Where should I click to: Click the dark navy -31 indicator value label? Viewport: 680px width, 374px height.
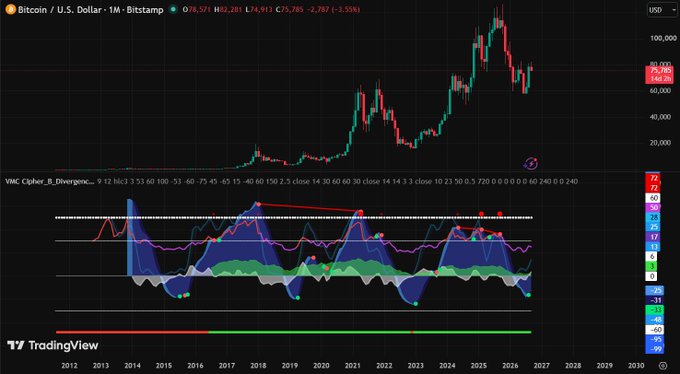654,300
